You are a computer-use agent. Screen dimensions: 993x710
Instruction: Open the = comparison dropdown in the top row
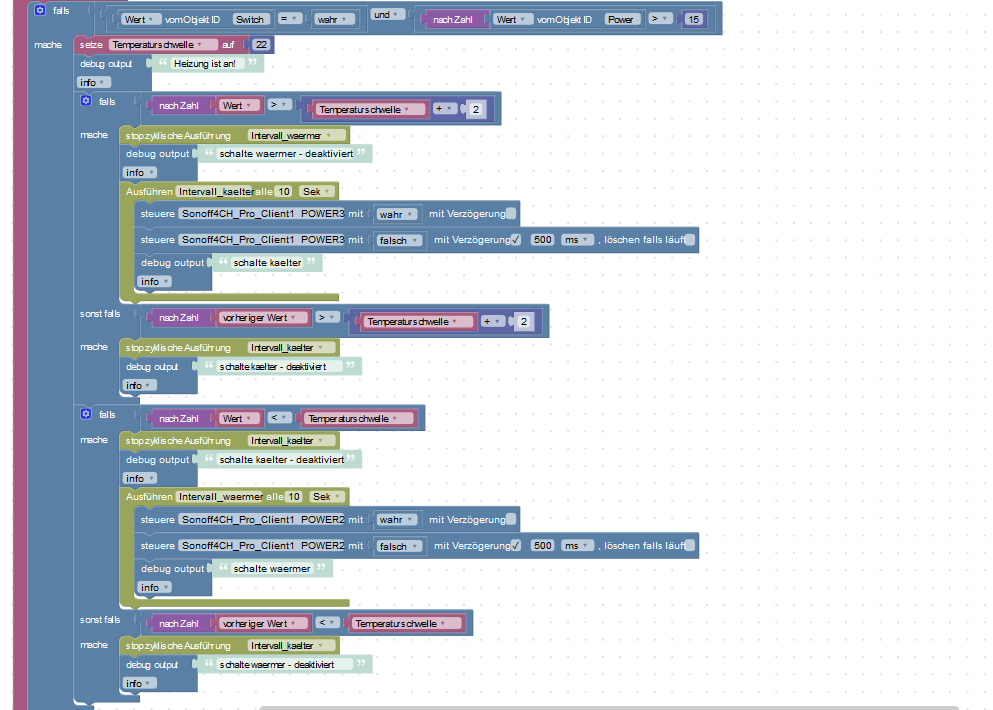289,19
